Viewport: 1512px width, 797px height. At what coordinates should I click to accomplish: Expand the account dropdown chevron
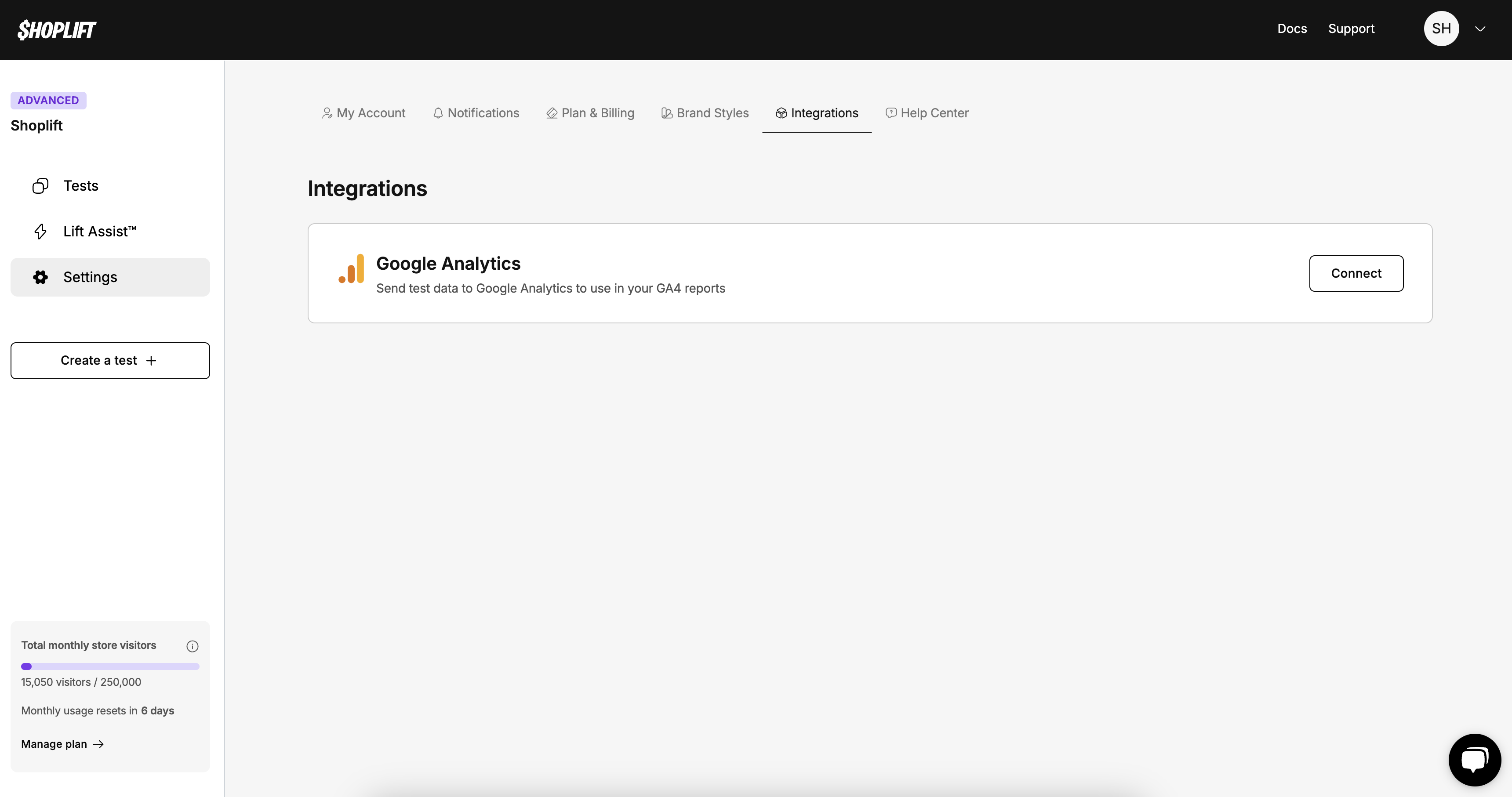click(x=1480, y=29)
